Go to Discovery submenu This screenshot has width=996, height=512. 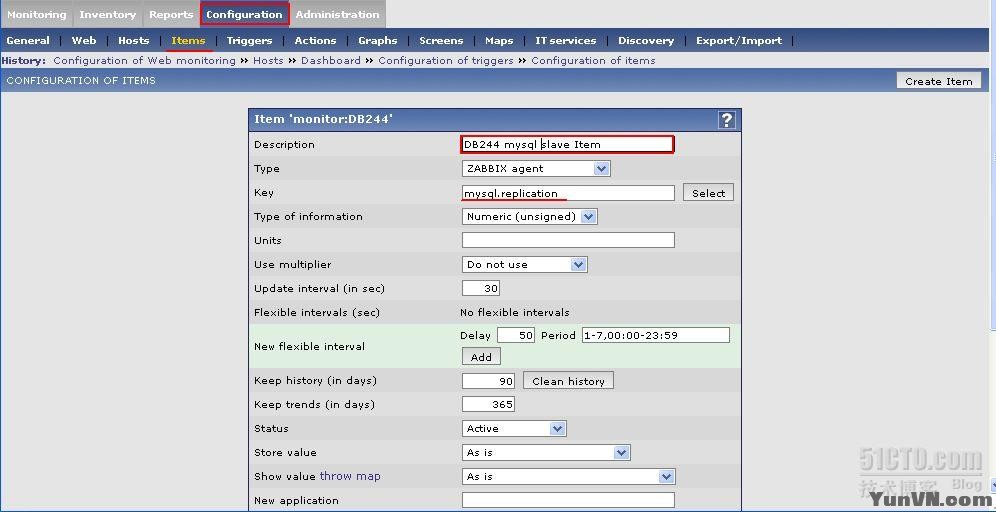point(646,41)
